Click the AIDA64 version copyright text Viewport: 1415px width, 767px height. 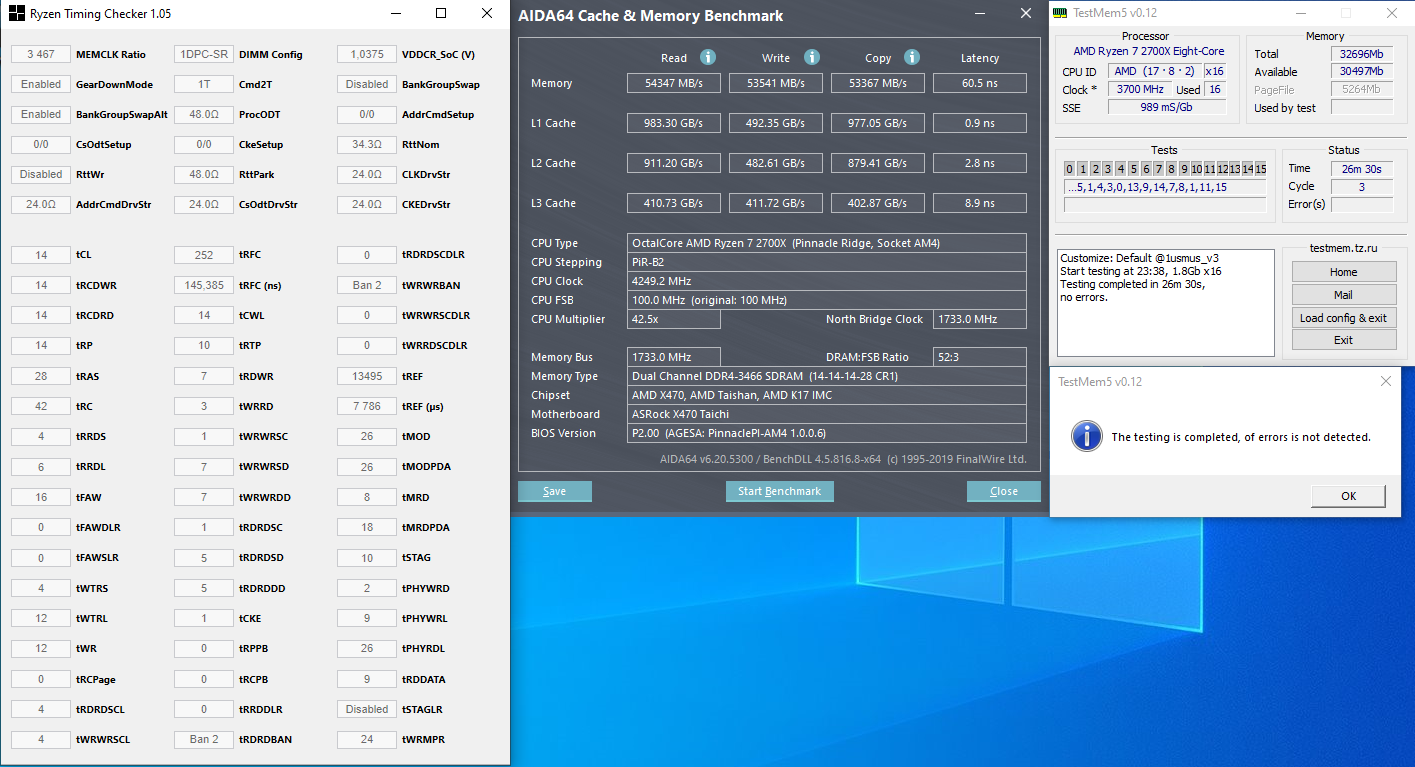(844, 459)
